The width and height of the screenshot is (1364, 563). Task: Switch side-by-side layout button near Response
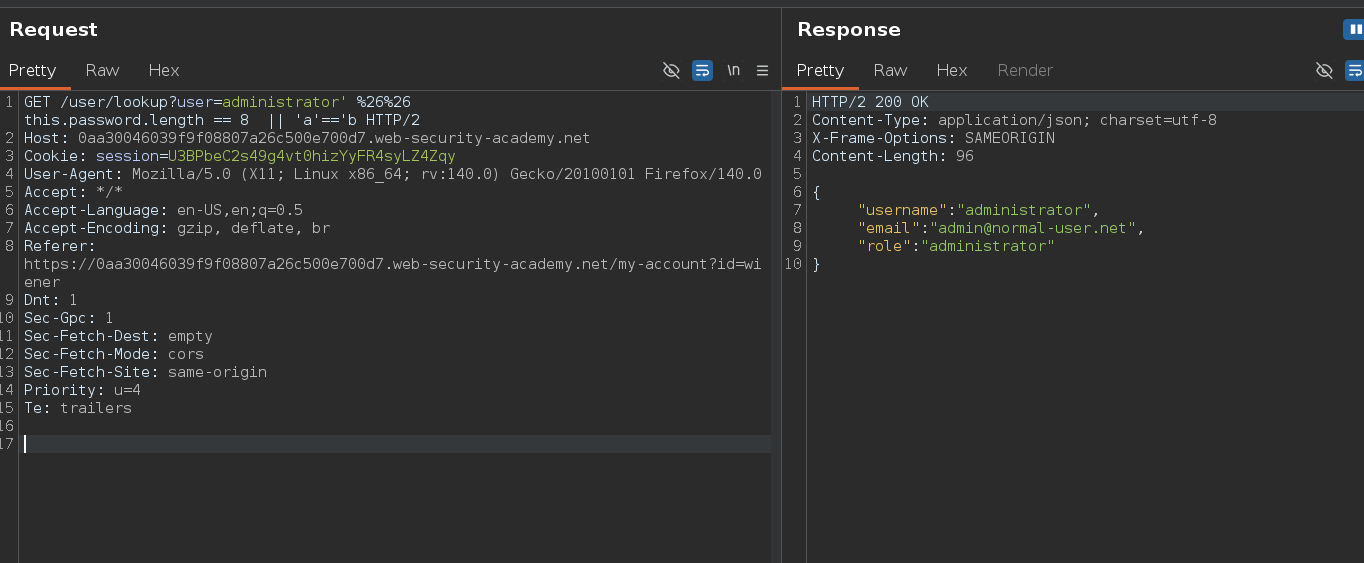1353,30
